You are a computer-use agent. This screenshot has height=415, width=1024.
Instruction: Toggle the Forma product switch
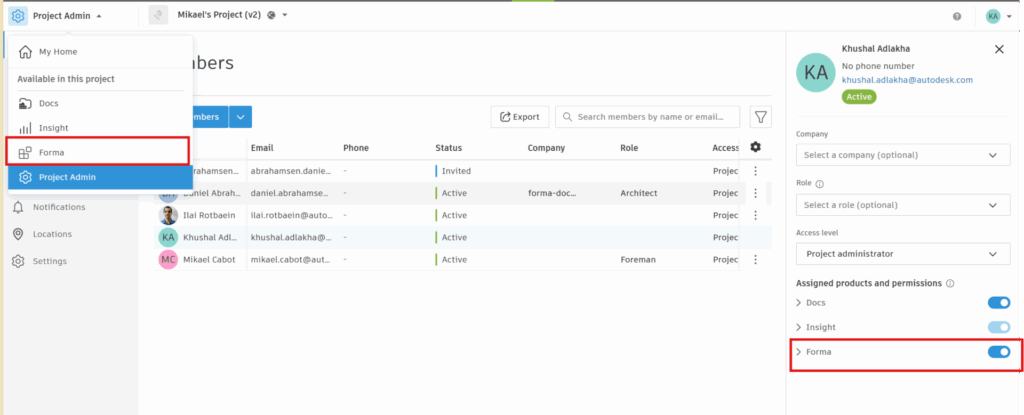(x=999, y=352)
